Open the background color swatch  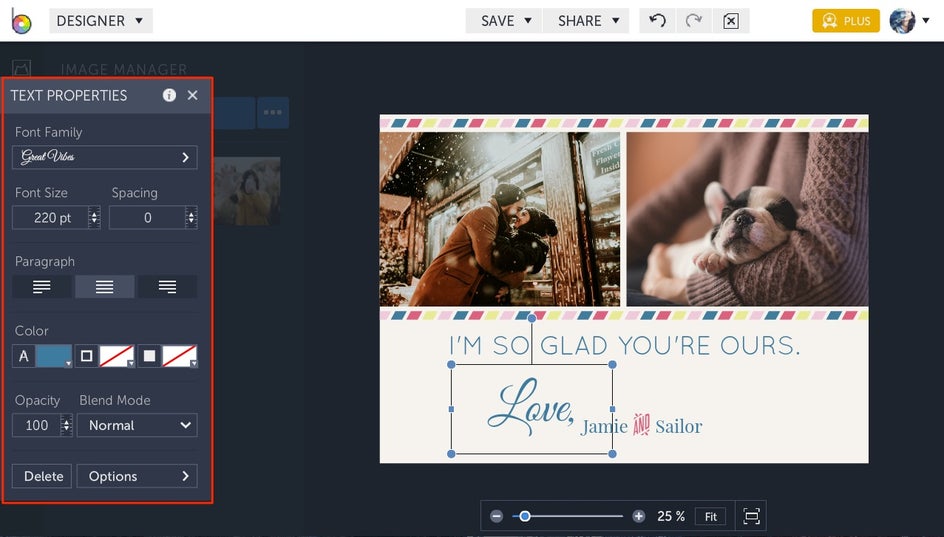[179, 356]
